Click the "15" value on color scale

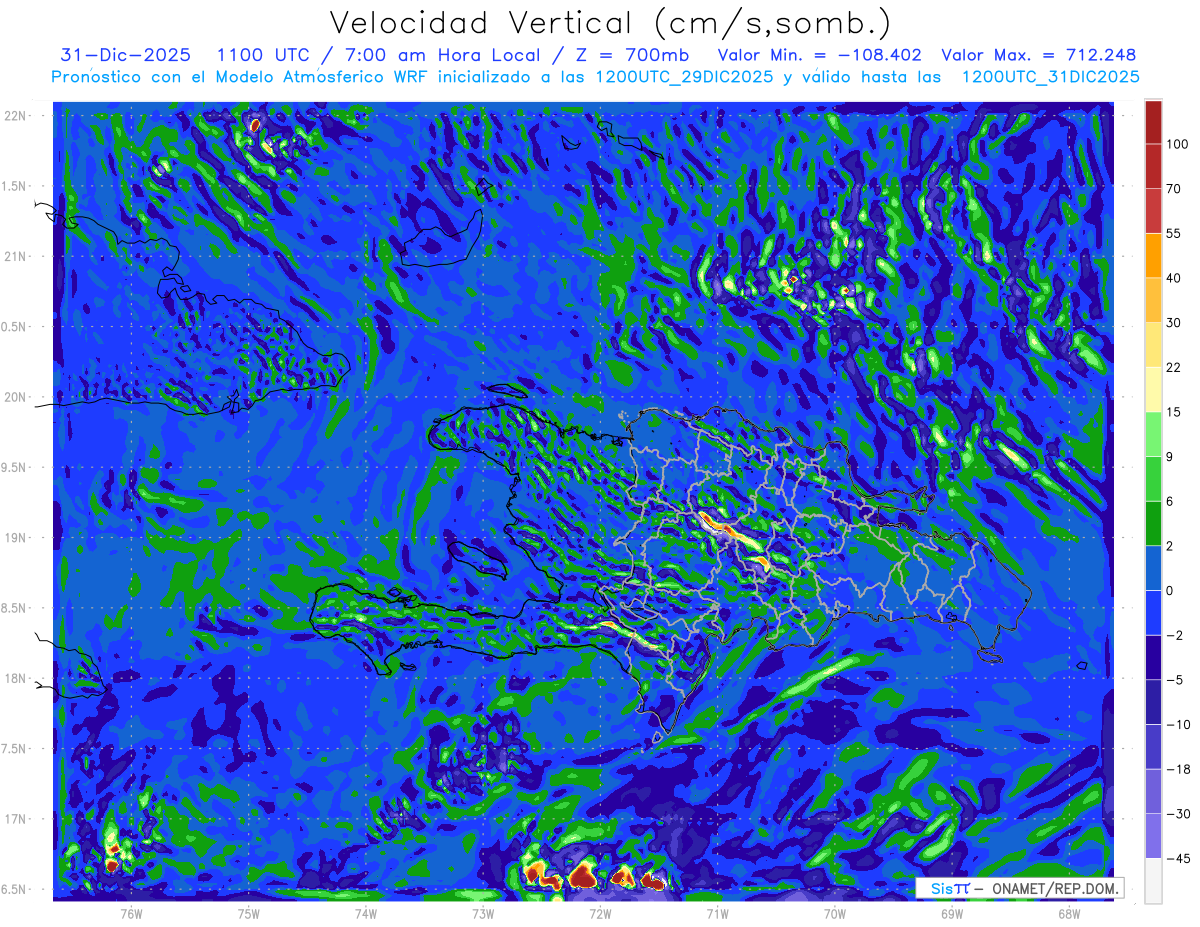[1174, 412]
